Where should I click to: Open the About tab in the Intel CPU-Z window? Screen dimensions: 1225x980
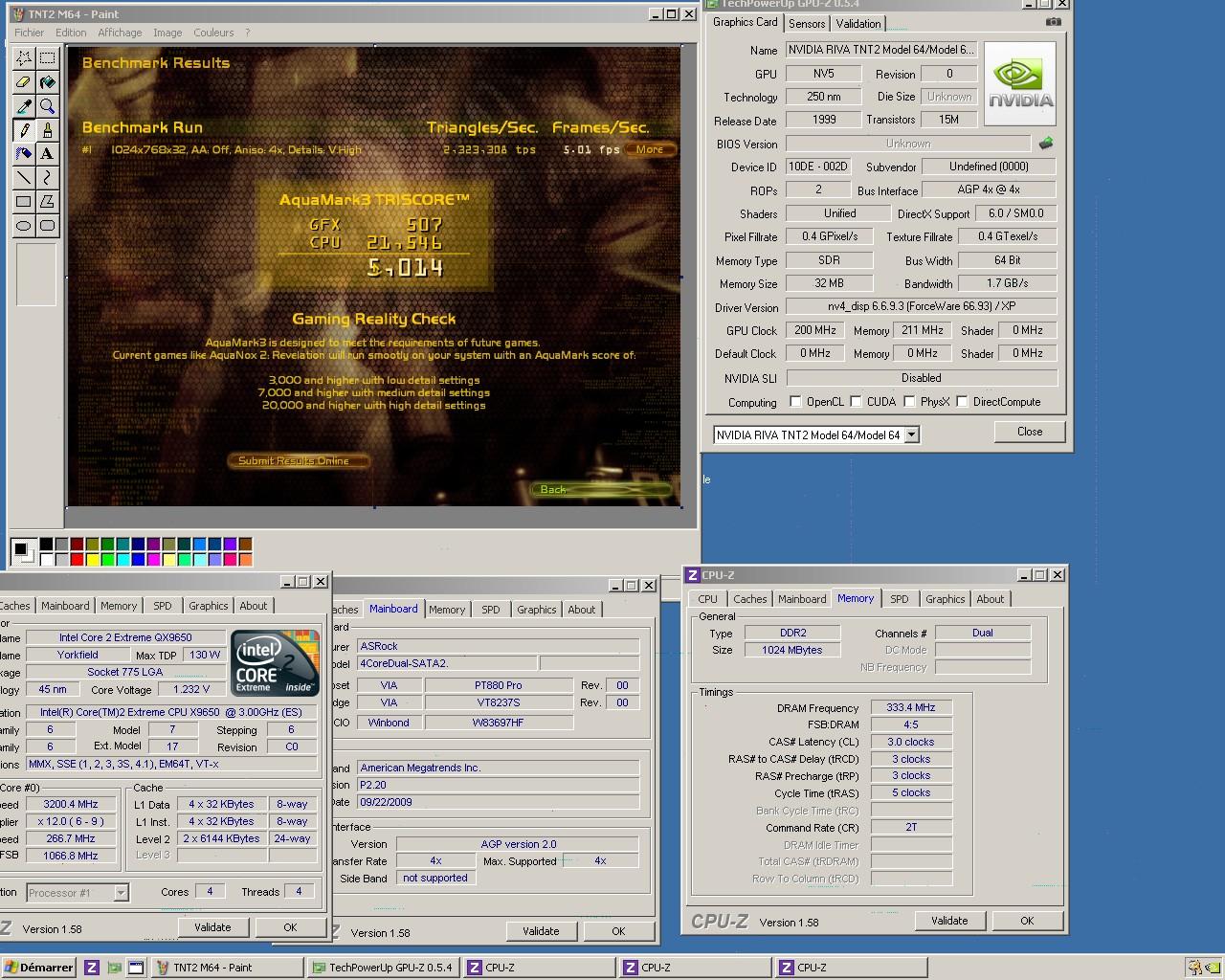pyautogui.click(x=254, y=606)
